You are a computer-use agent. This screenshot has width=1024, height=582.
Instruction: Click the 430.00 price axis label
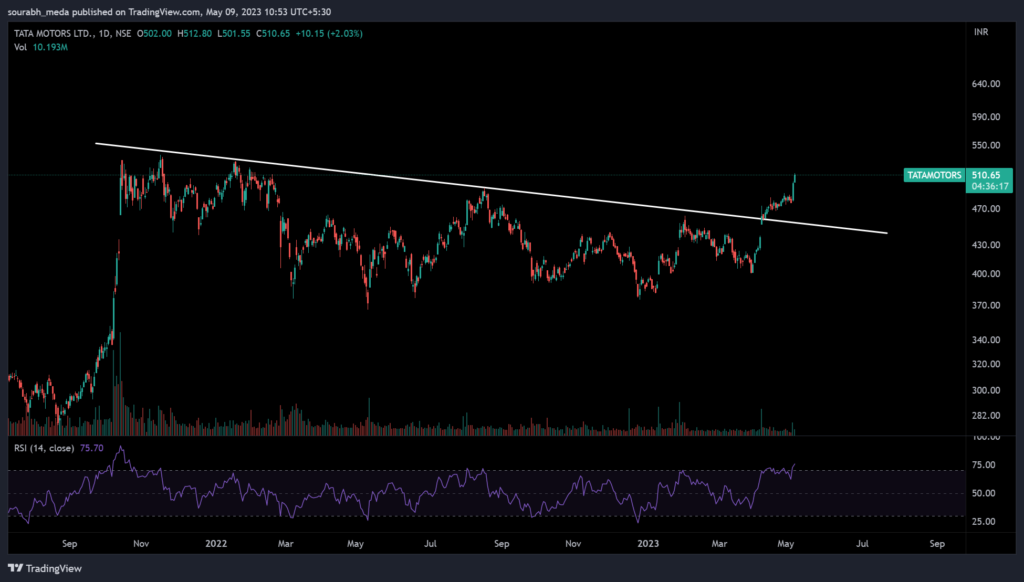tap(986, 245)
